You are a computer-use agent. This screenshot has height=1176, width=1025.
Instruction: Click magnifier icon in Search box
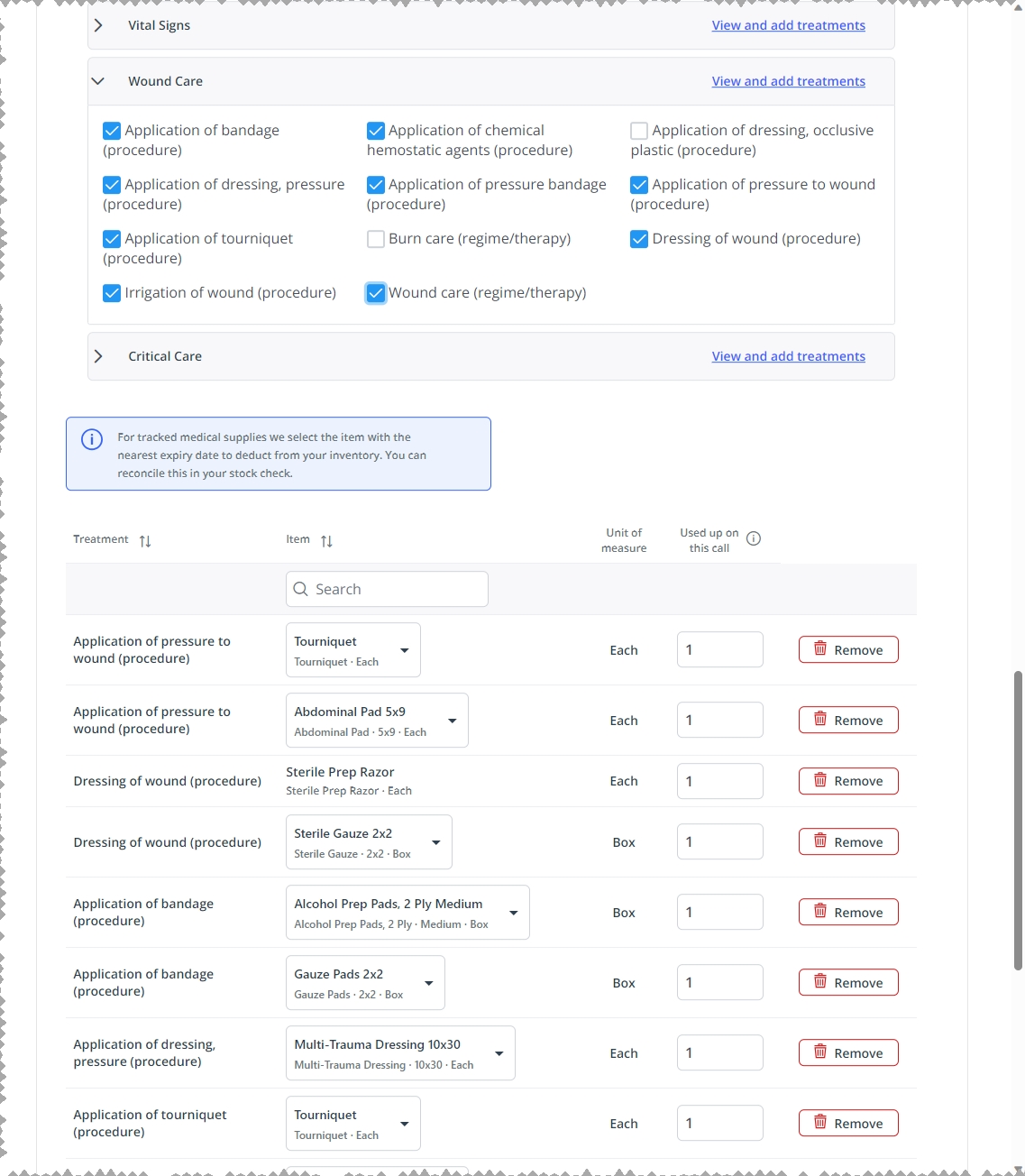pos(301,589)
